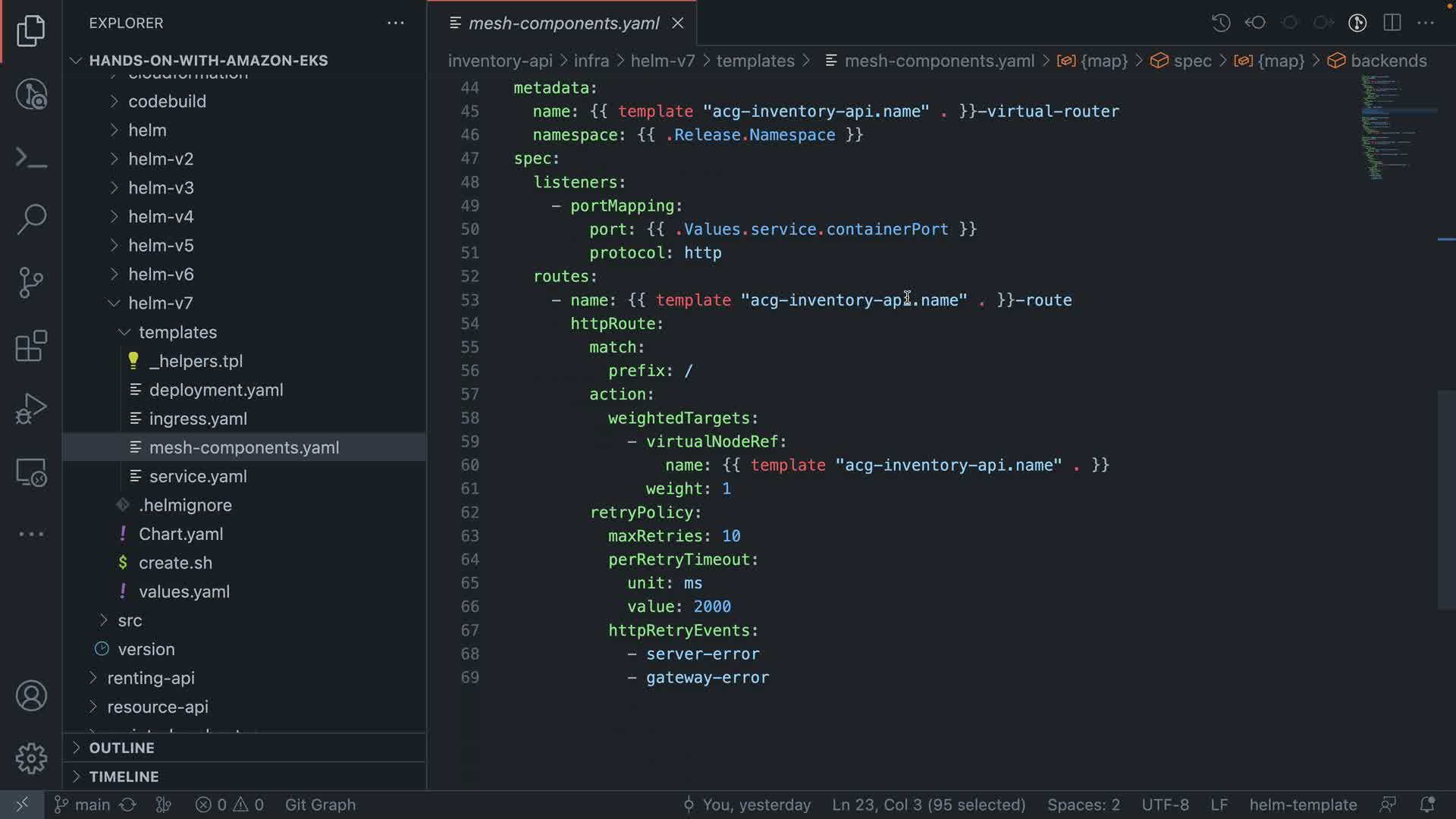The image size is (1456, 819).
Task: Change language mode helm-template
Action: click(1303, 805)
